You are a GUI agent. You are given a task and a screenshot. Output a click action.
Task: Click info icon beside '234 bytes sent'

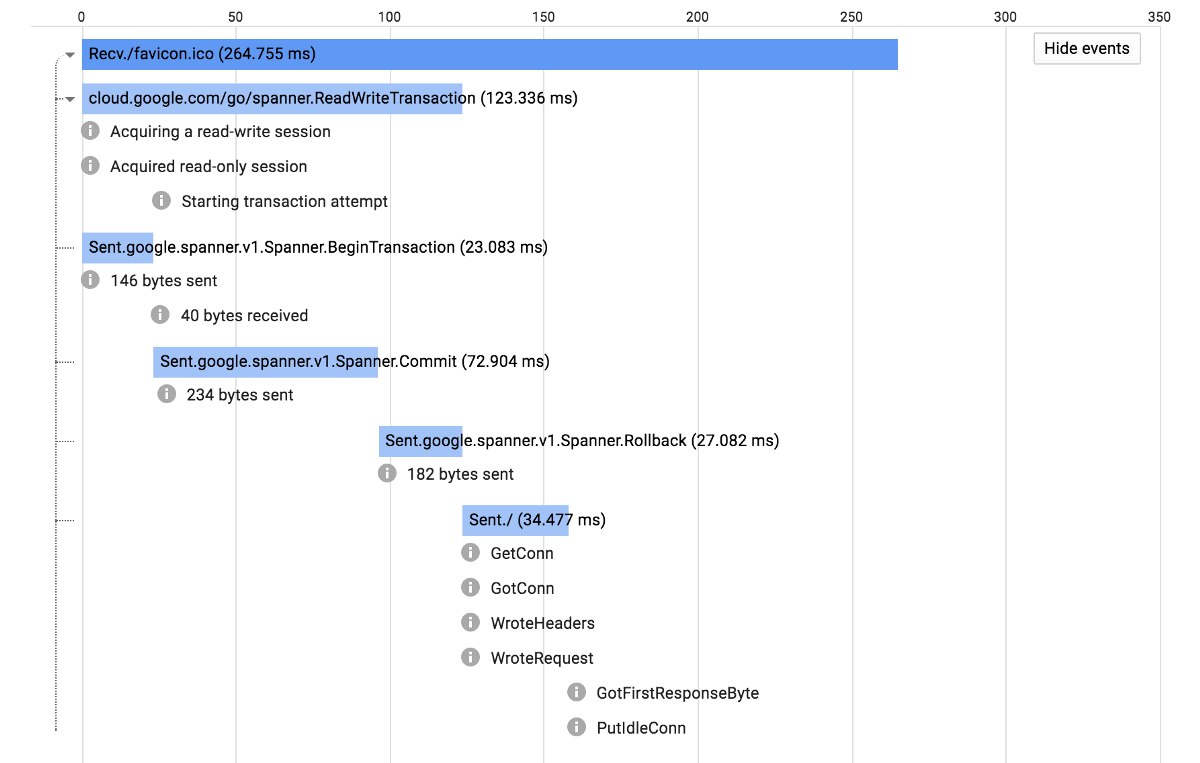tap(166, 394)
